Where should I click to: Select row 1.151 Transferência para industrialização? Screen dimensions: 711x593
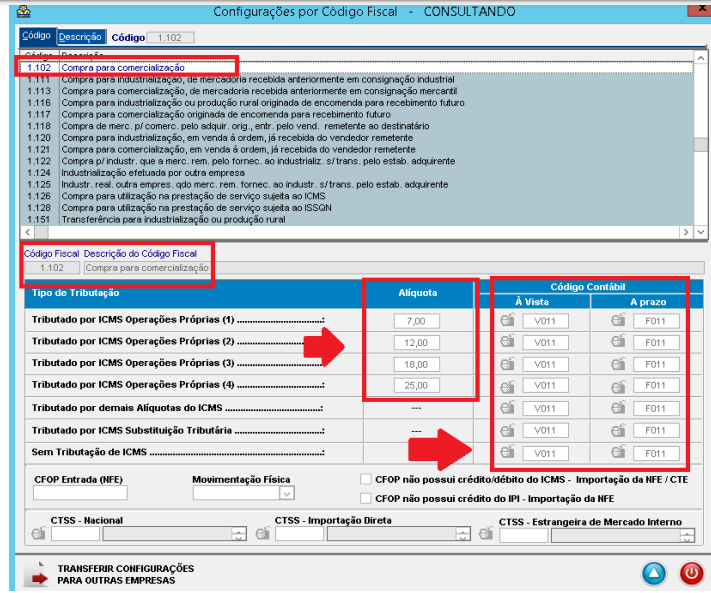356,219
